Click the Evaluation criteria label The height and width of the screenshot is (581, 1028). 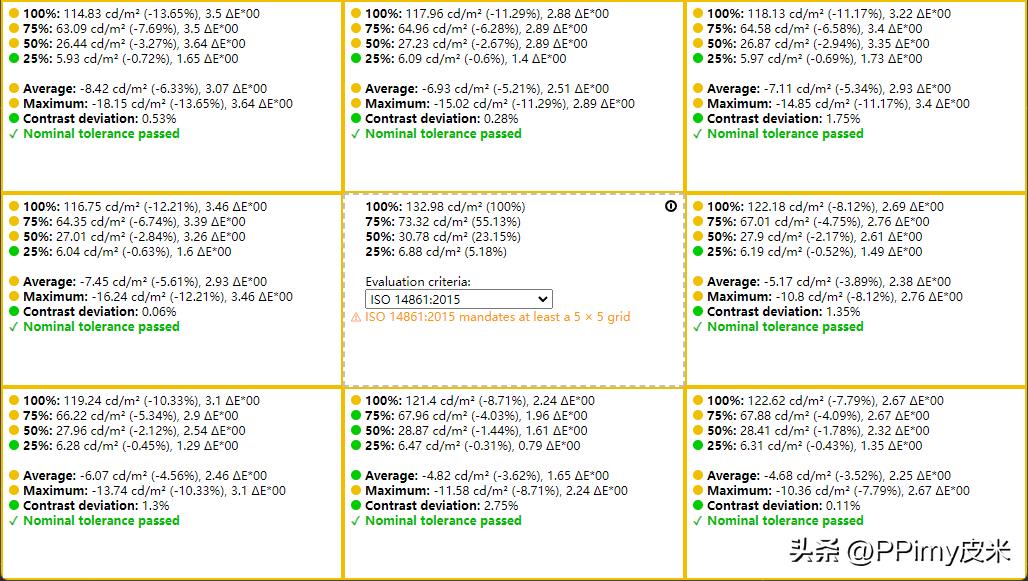point(418,282)
